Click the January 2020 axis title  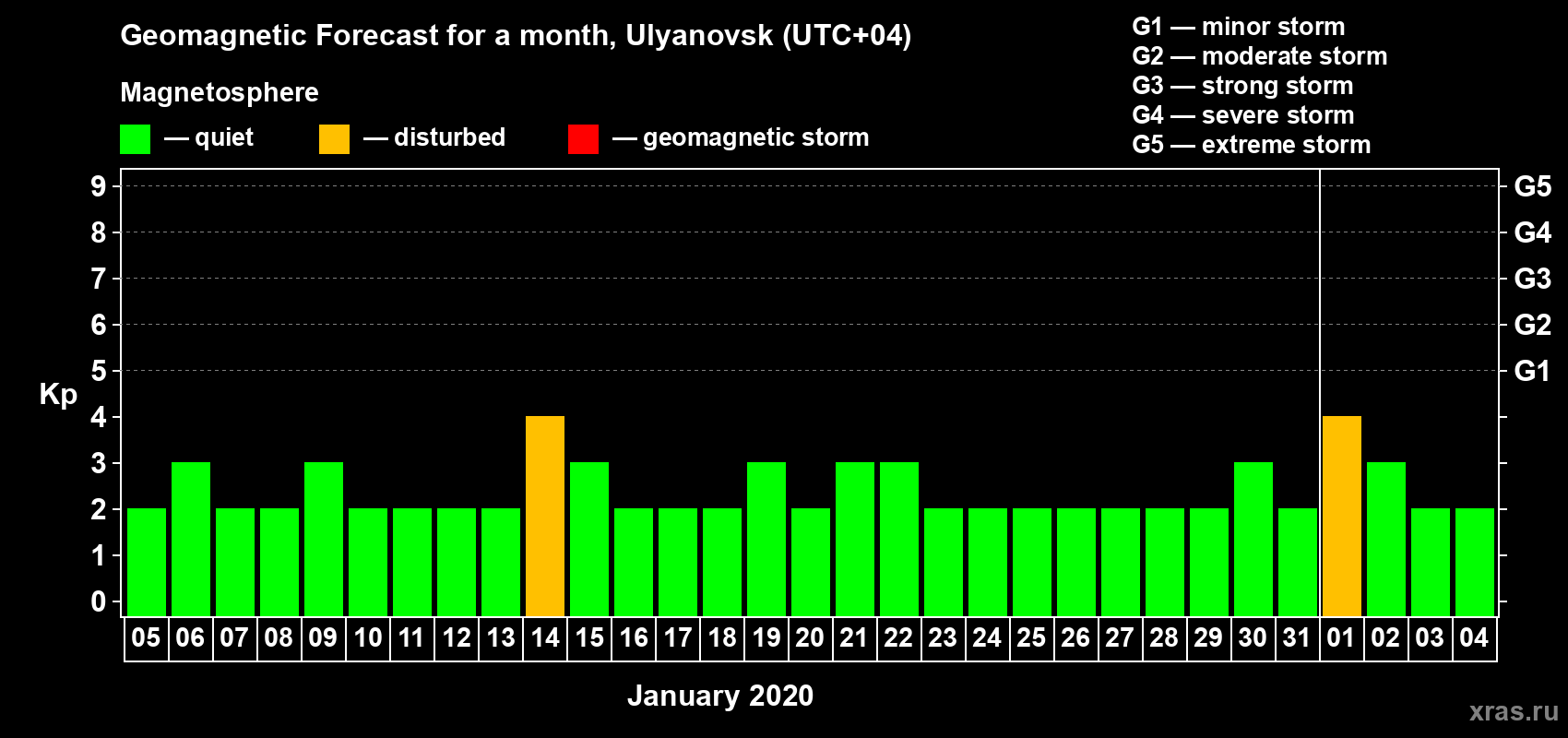pos(720,696)
